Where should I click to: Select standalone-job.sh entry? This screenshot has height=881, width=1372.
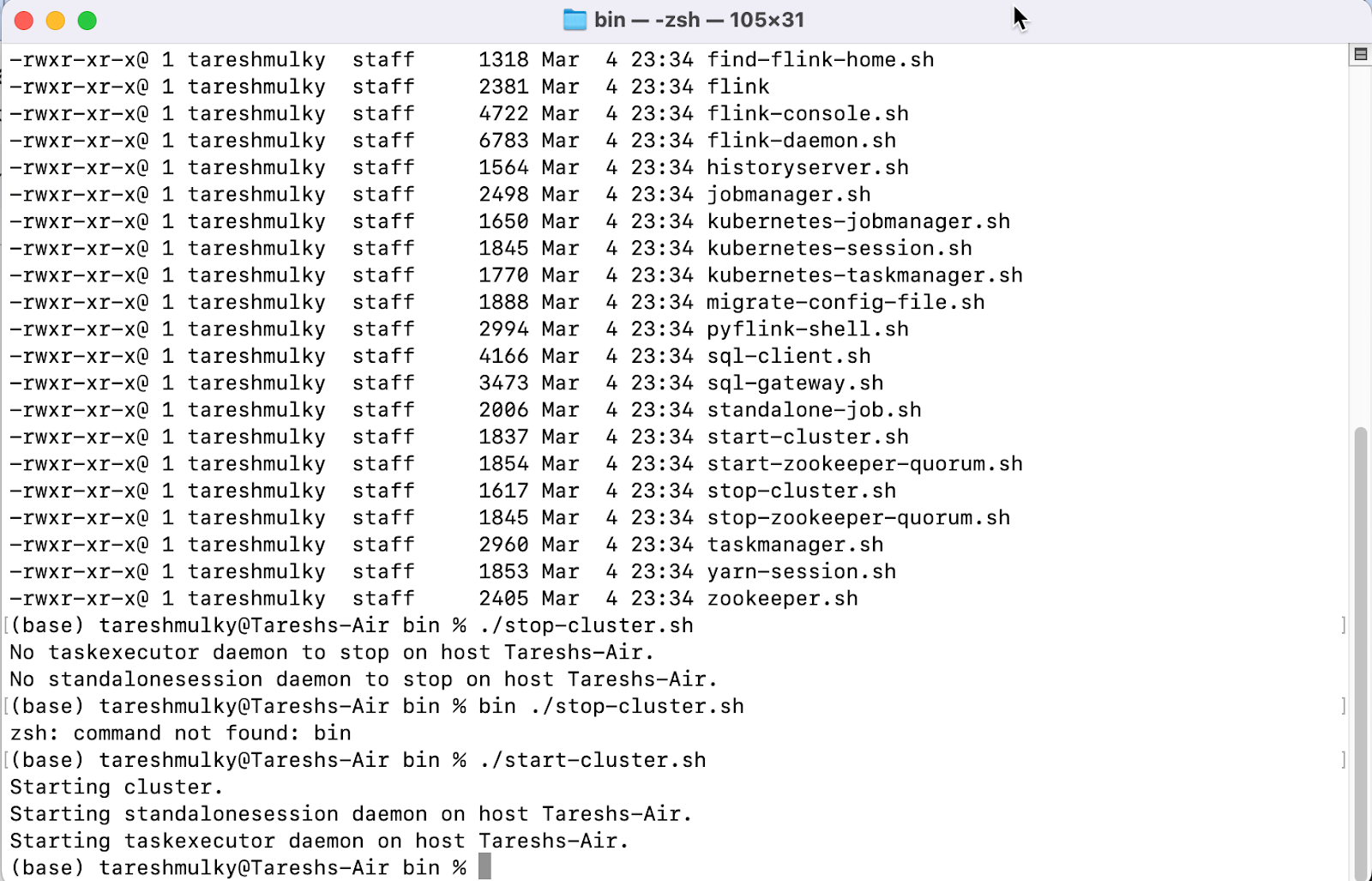[815, 410]
